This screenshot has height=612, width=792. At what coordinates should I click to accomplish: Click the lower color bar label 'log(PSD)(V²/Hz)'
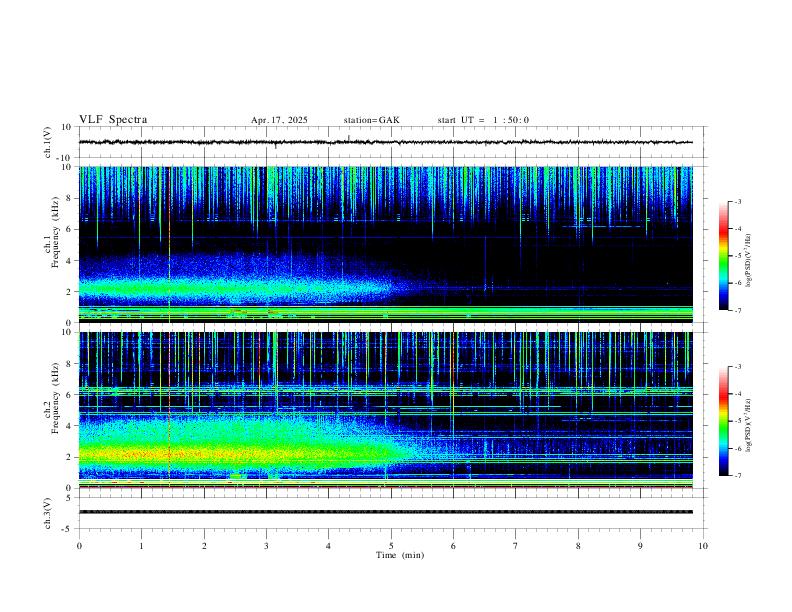749,425
